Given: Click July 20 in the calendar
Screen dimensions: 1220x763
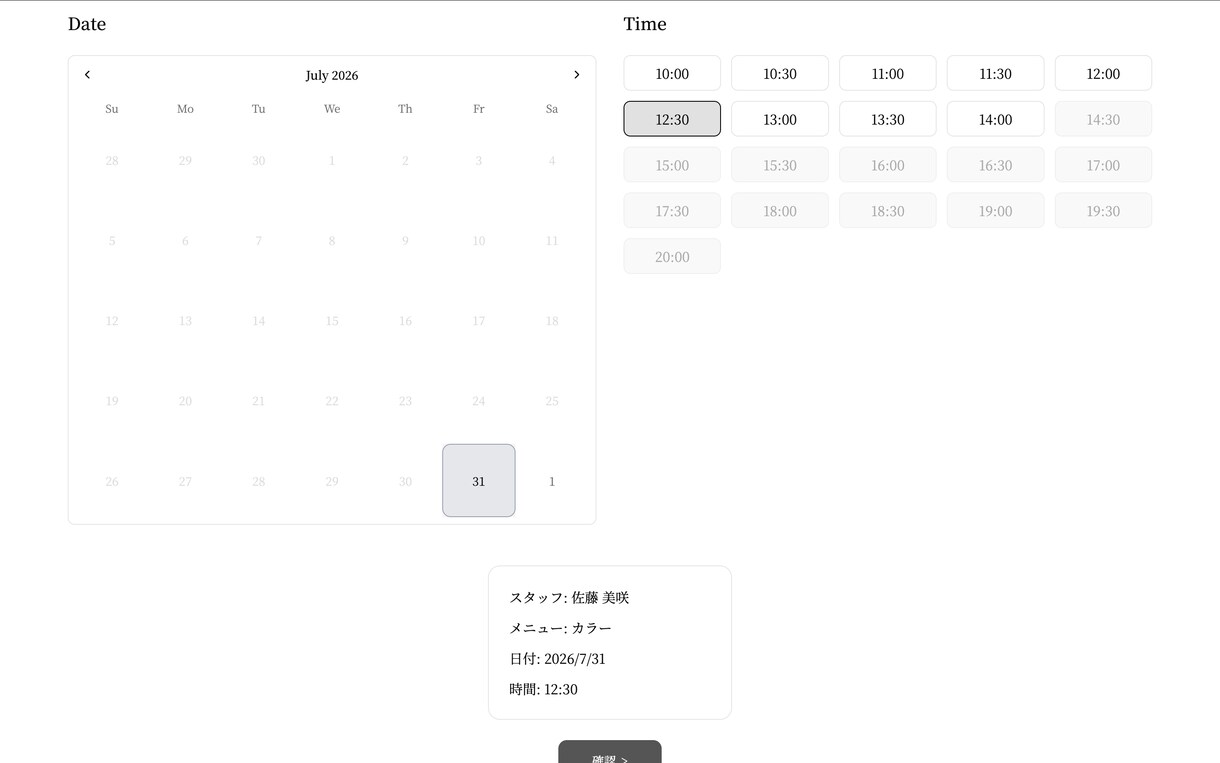Looking at the screenshot, I should pos(185,401).
